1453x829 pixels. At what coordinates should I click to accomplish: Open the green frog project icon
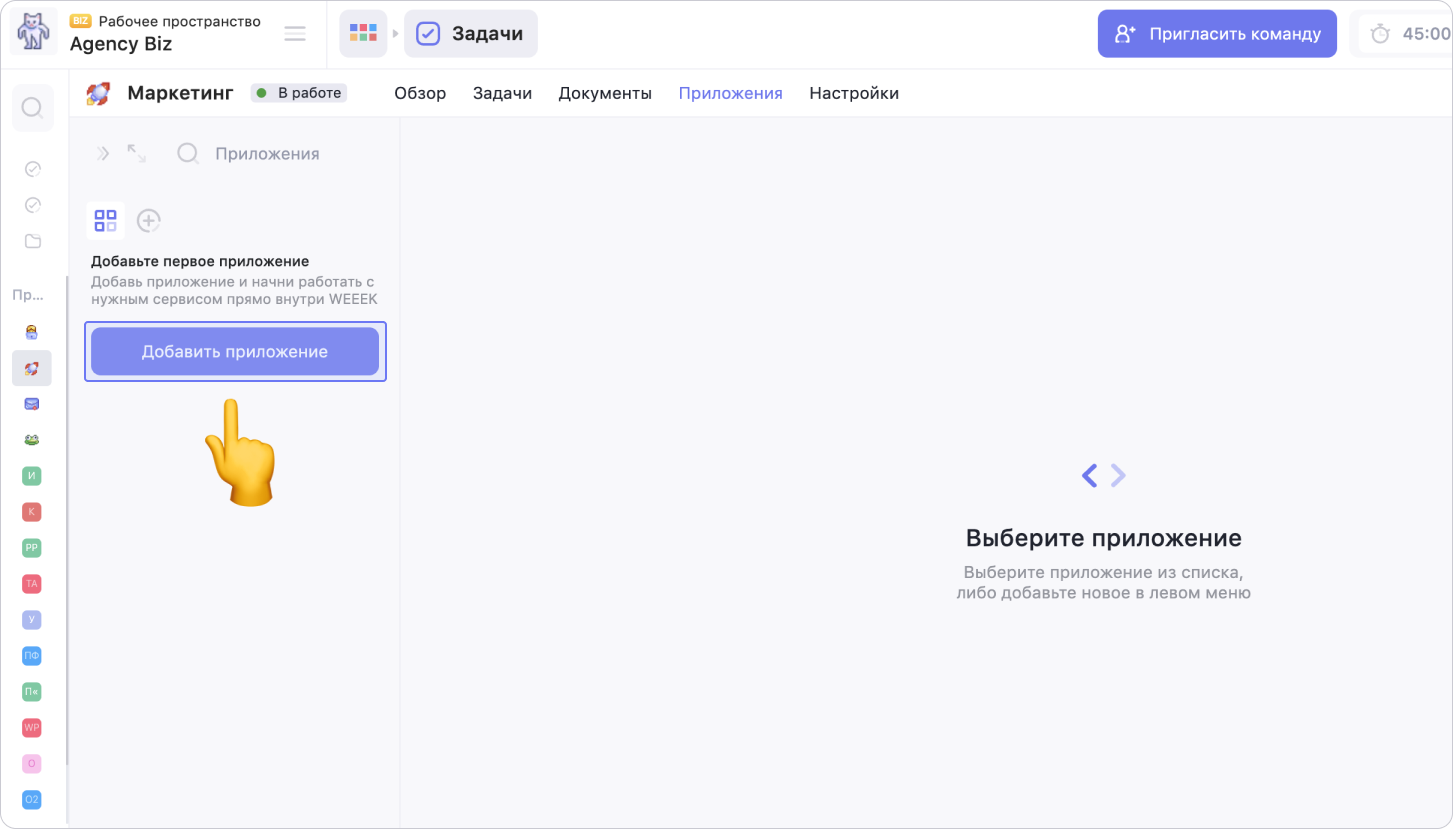point(32,440)
